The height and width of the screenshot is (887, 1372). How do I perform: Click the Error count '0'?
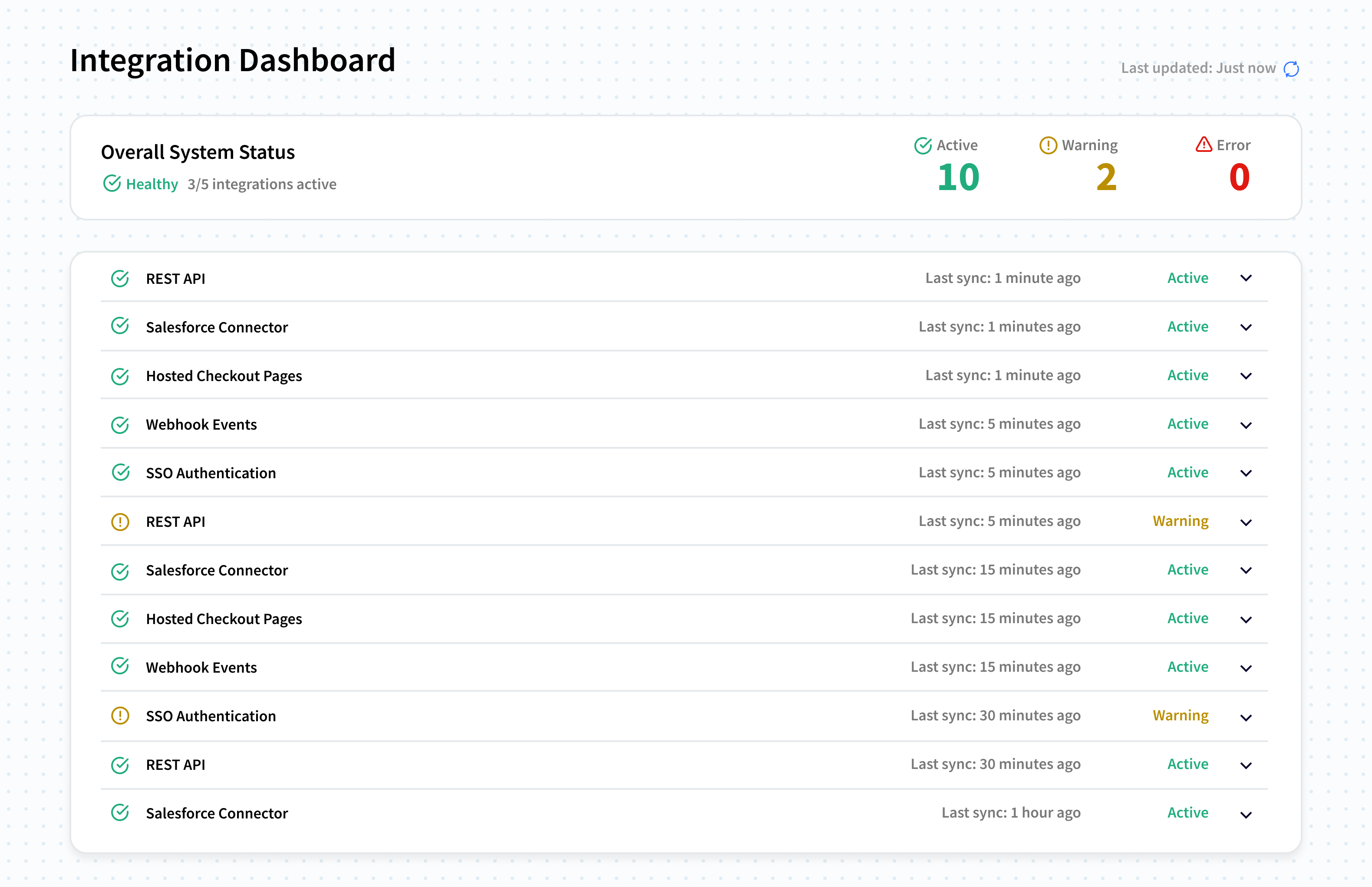1239,177
